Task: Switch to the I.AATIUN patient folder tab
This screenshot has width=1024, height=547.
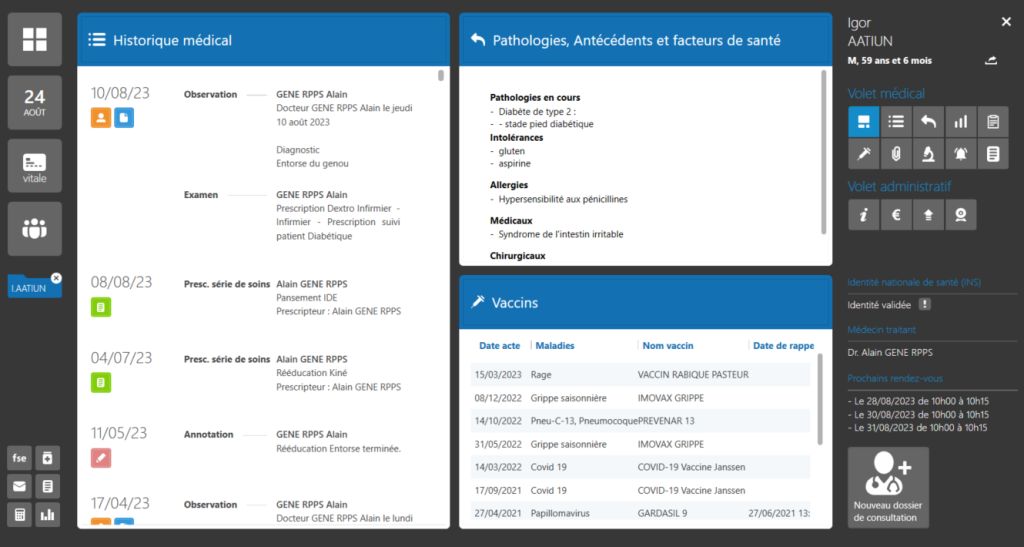Action: point(30,289)
